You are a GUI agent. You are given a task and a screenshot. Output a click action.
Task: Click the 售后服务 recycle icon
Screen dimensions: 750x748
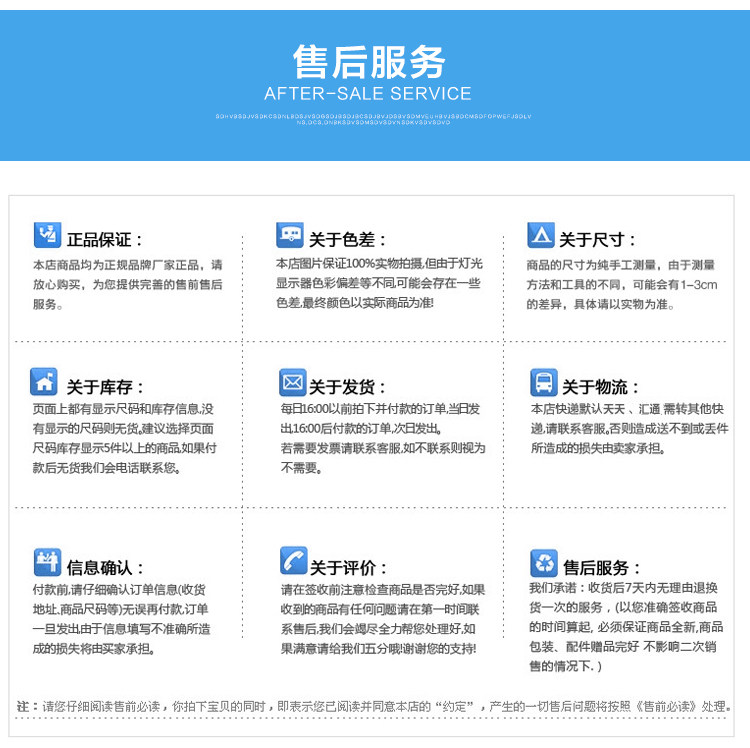point(544,563)
